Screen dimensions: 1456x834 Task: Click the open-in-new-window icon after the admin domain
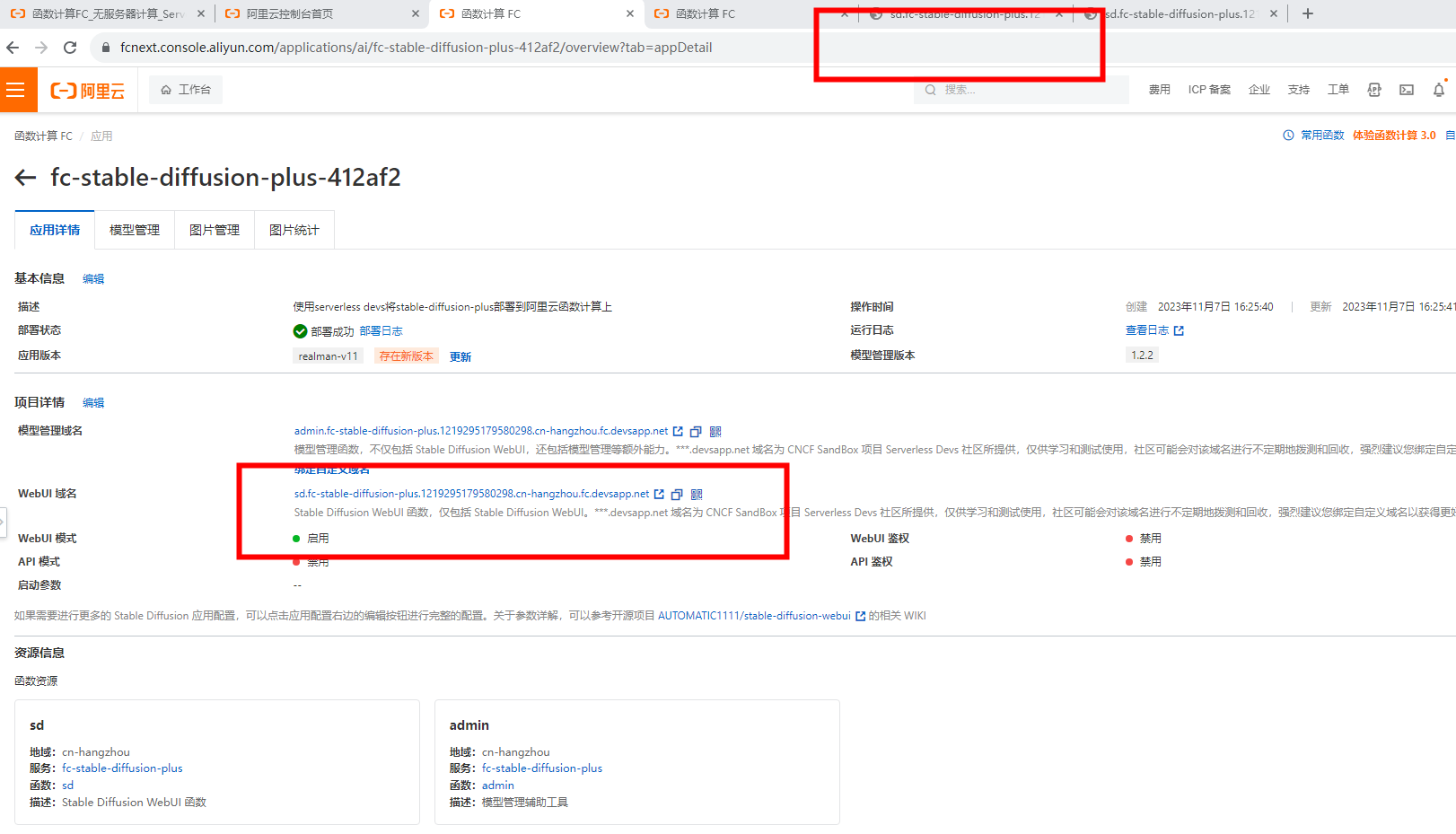678,432
